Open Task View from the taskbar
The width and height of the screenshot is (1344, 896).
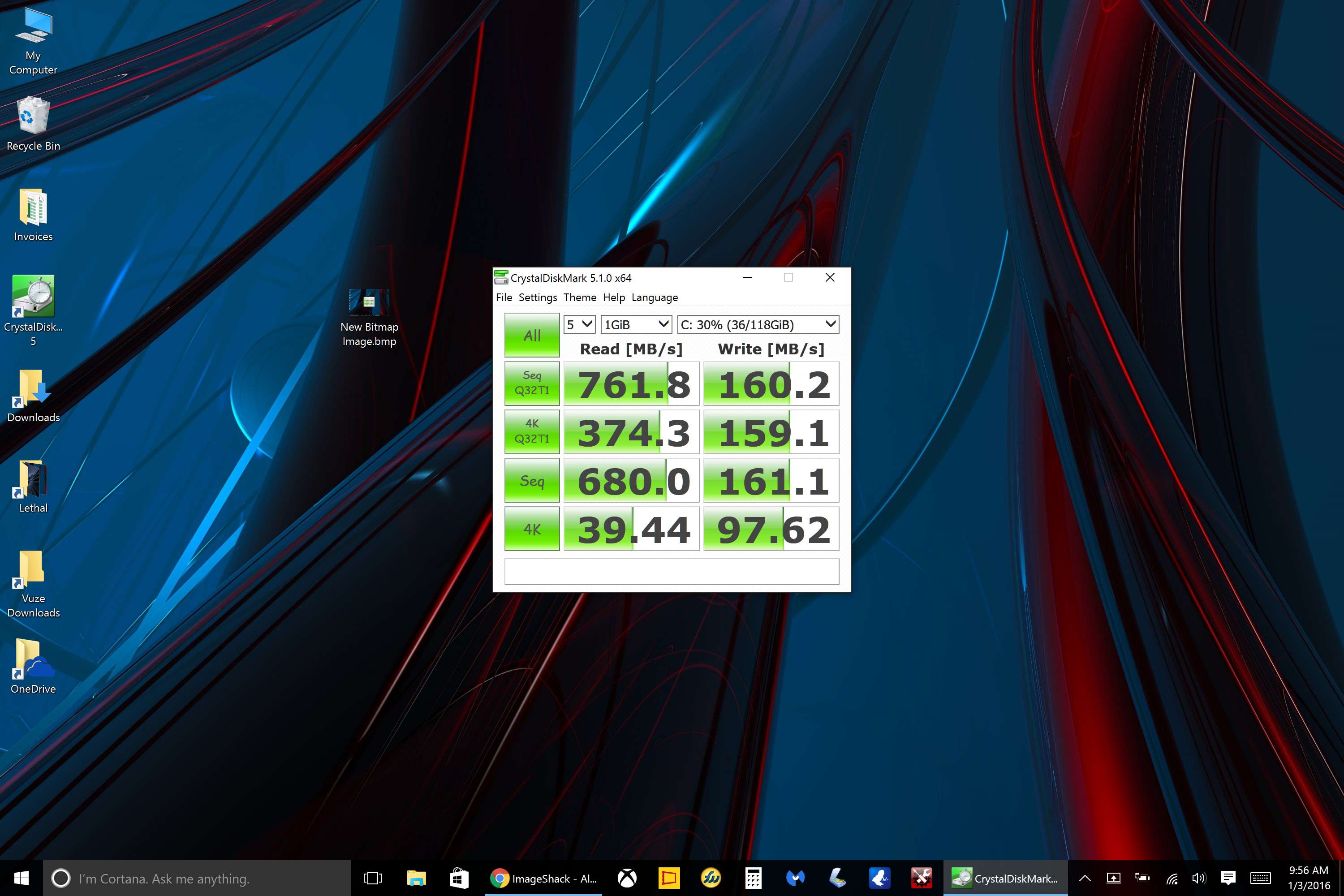tap(373, 878)
